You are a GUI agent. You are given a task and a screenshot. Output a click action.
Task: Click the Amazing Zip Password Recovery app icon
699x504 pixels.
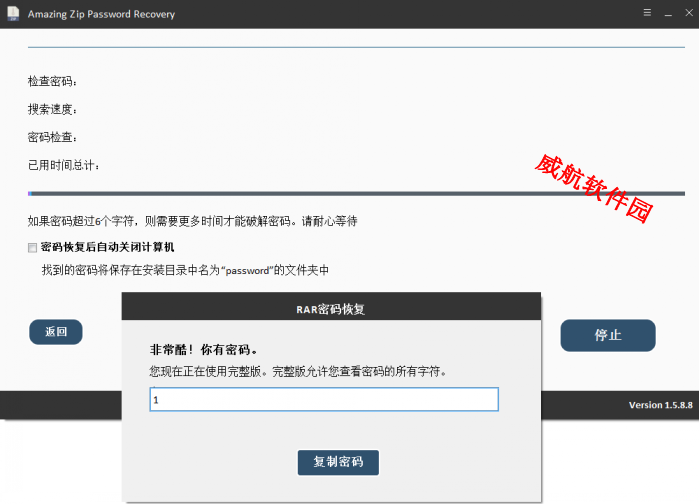[x=13, y=13]
